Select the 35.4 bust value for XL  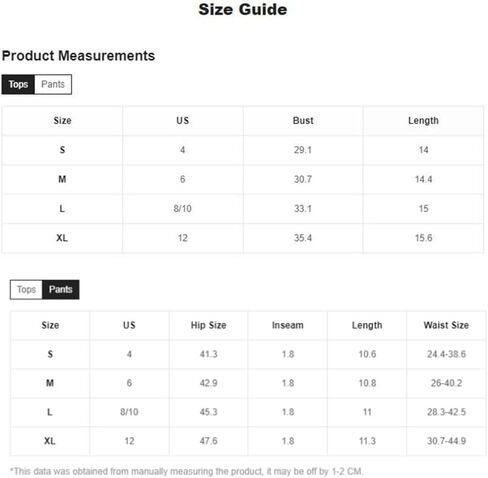303,238
